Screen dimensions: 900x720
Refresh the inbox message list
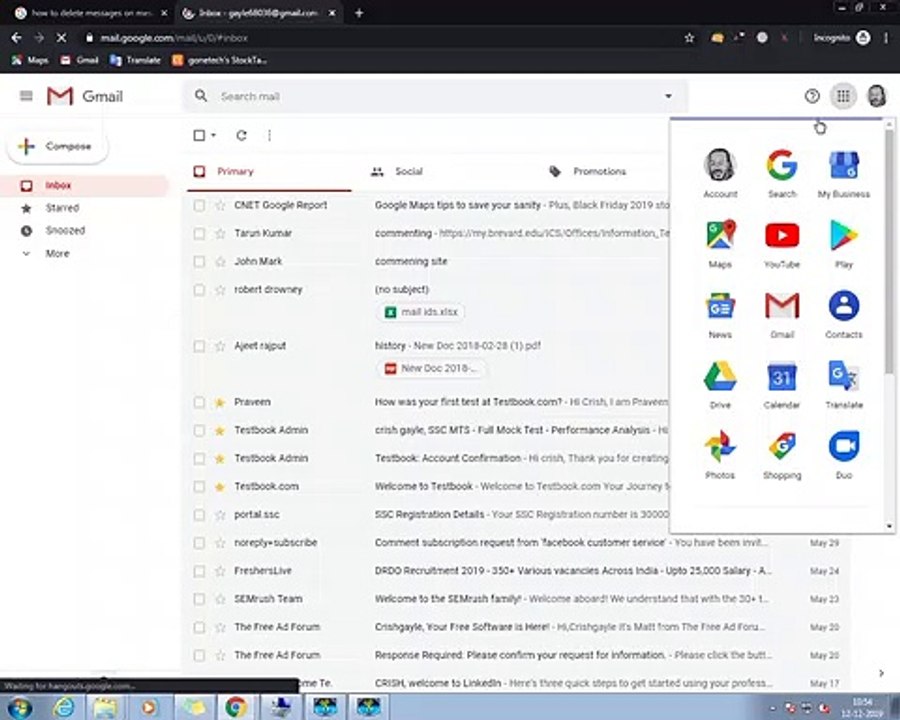point(241,136)
